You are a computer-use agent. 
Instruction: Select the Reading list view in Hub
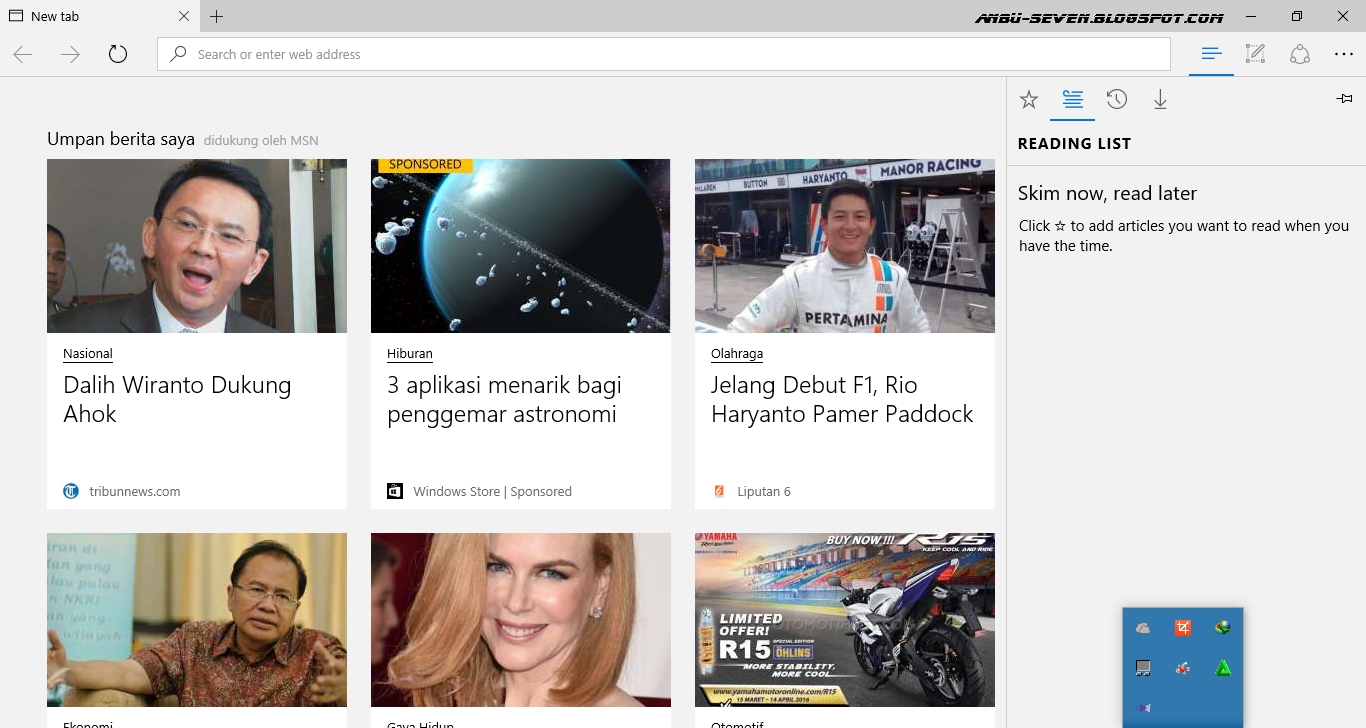(1073, 99)
